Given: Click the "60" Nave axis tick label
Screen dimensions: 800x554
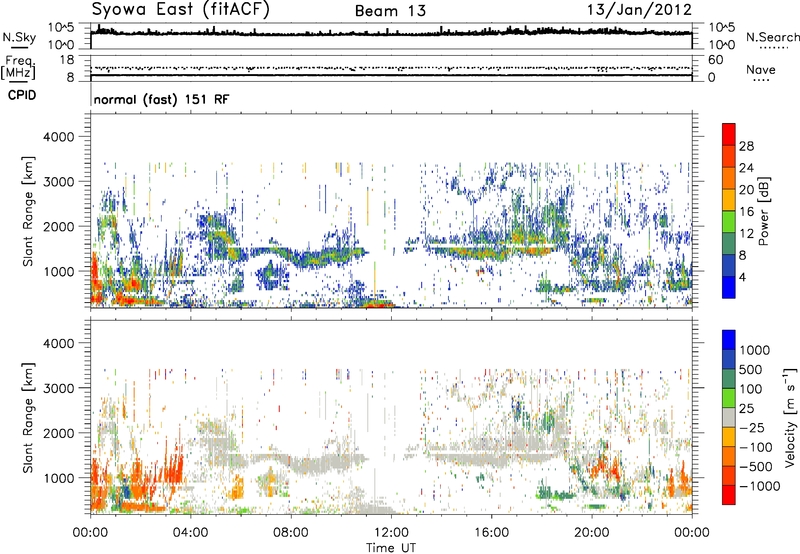Looking at the screenshot, I should (x=715, y=60).
